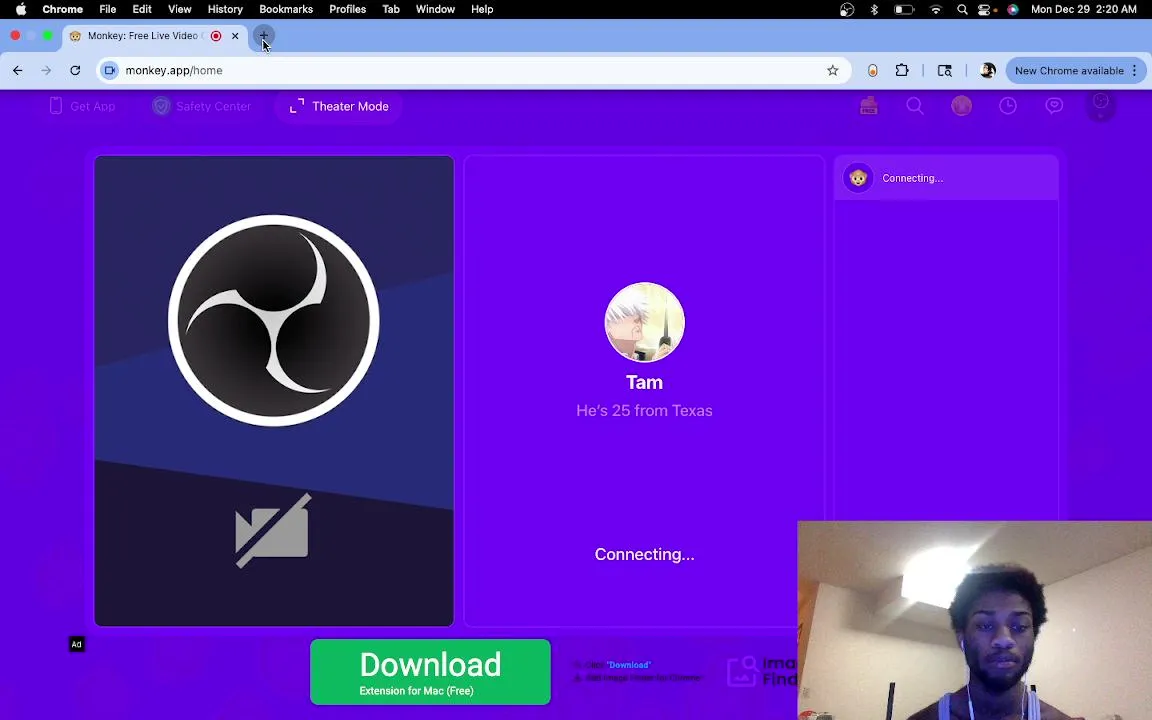1152x720 pixels.
Task: Click the OBS icon in macOS menu bar
Action: coord(846,9)
